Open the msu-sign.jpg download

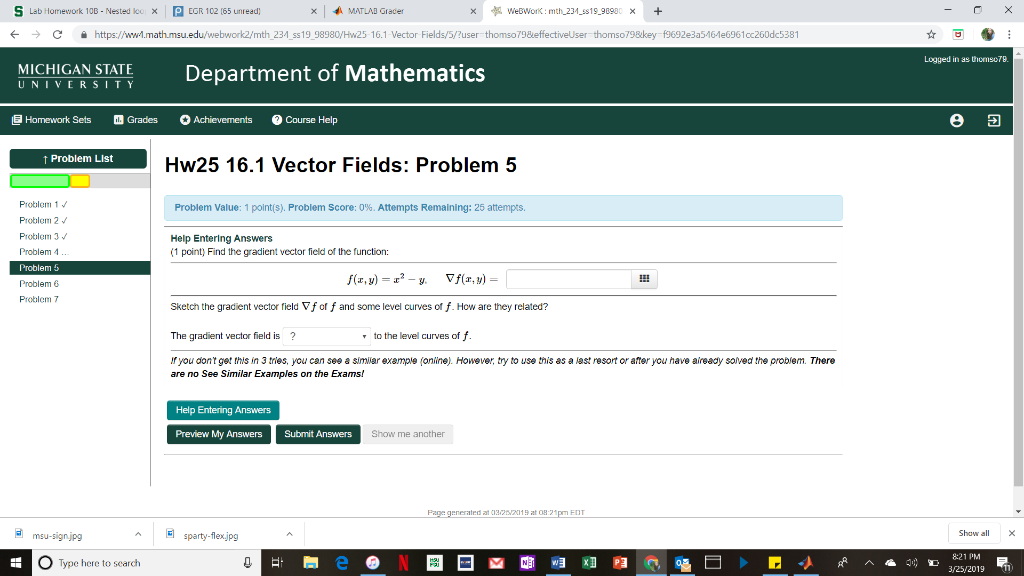(57, 536)
